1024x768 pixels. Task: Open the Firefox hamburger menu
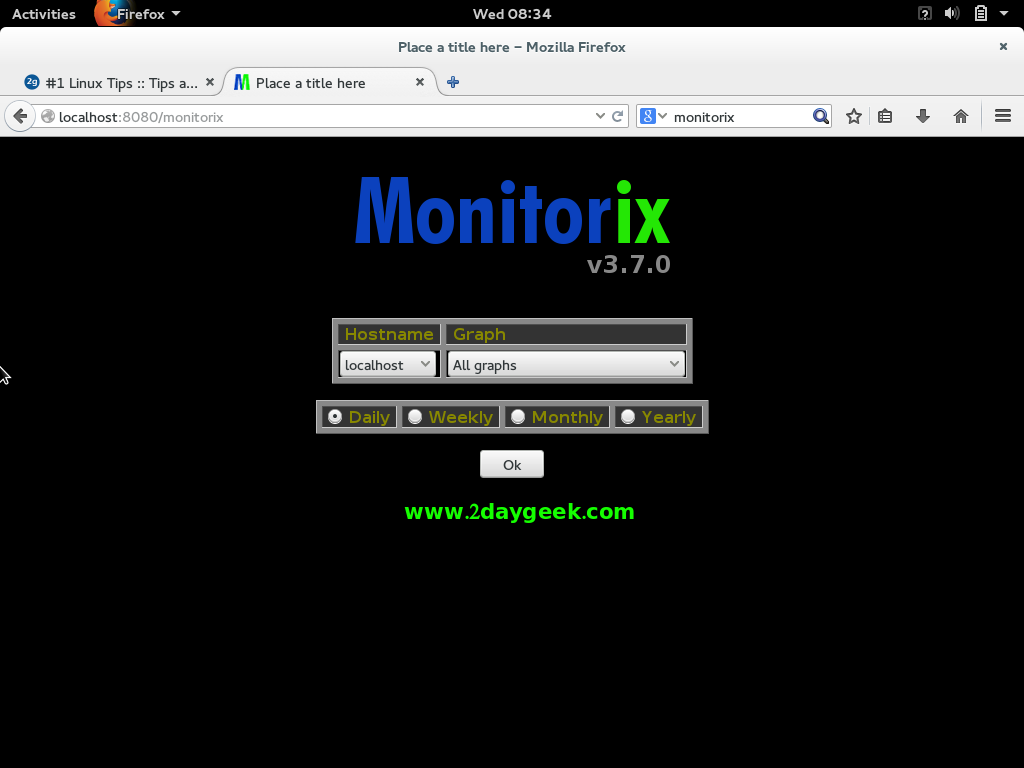pos(1003,116)
